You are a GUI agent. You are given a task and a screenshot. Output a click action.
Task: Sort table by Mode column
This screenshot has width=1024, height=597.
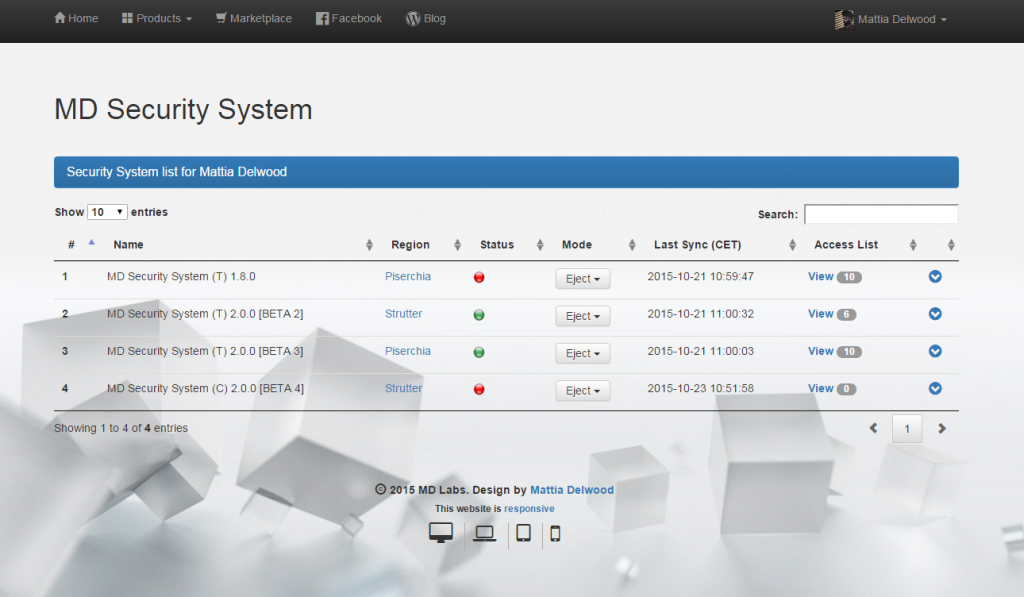pyautogui.click(x=598, y=244)
